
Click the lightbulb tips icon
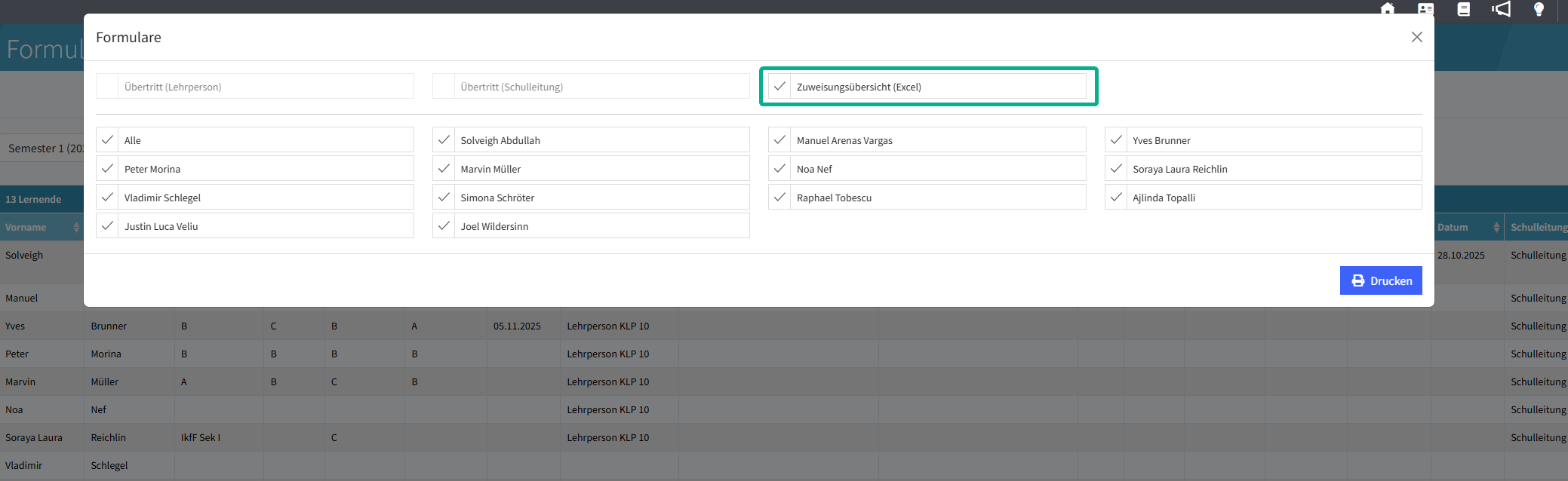pos(1539,9)
